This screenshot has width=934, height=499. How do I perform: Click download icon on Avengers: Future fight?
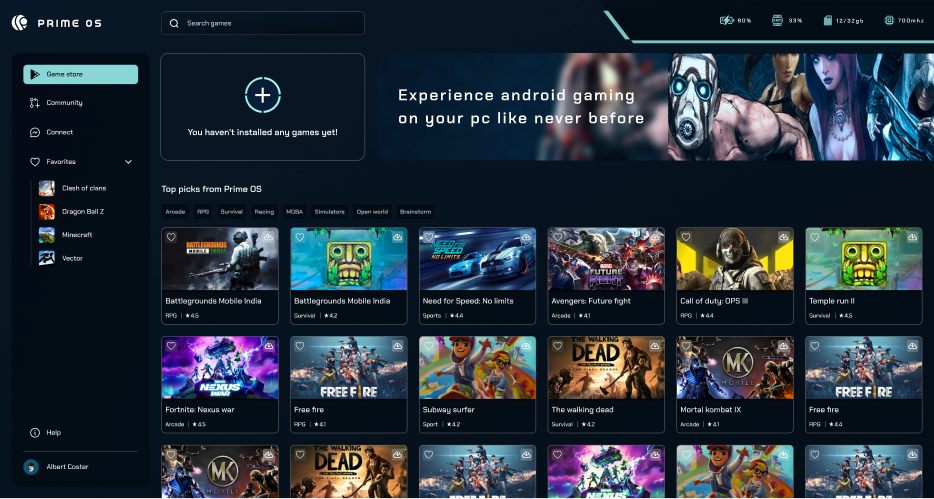[655, 237]
